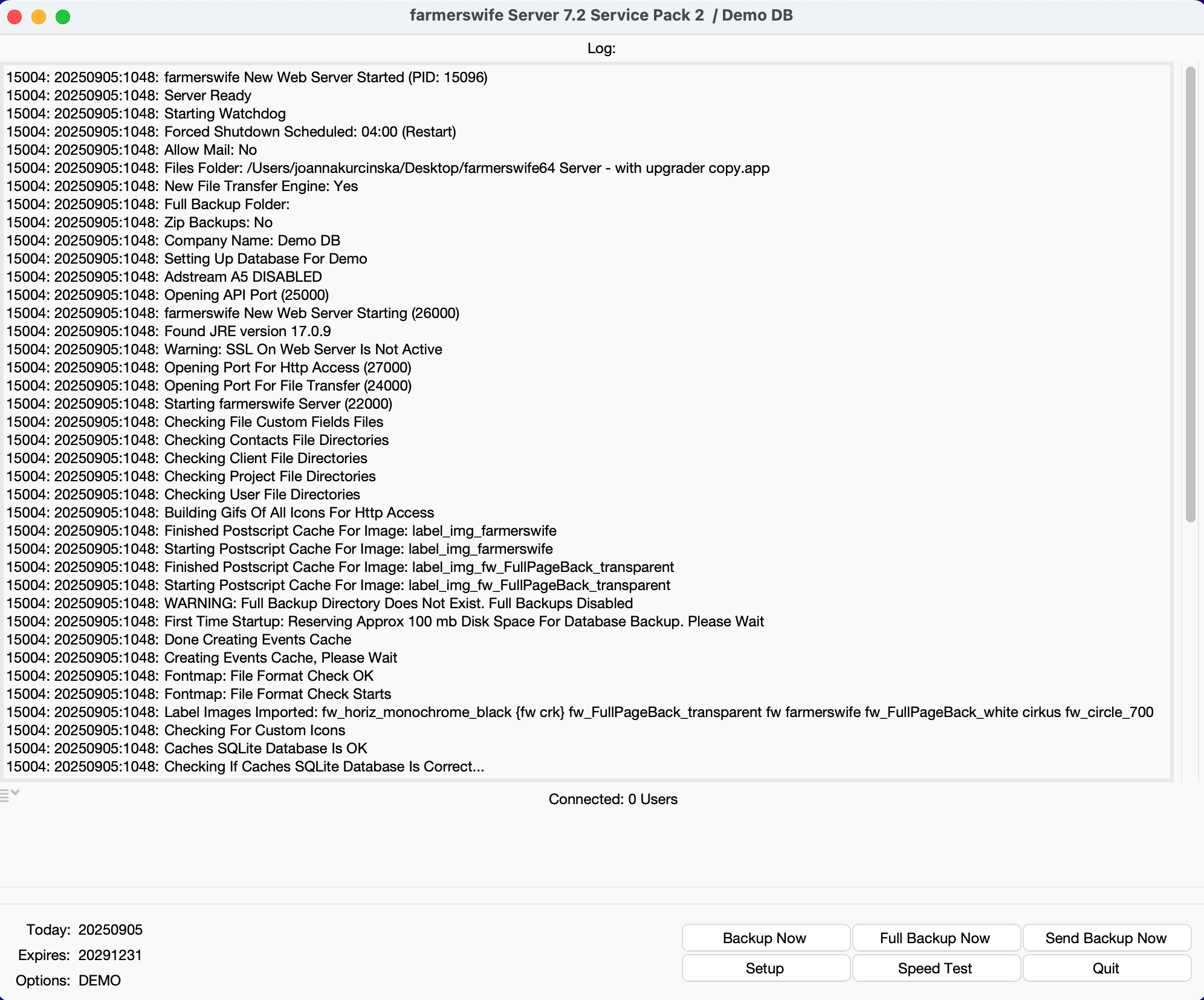The height and width of the screenshot is (1000, 1204).
Task: Run the Speed Test
Action: (935, 968)
